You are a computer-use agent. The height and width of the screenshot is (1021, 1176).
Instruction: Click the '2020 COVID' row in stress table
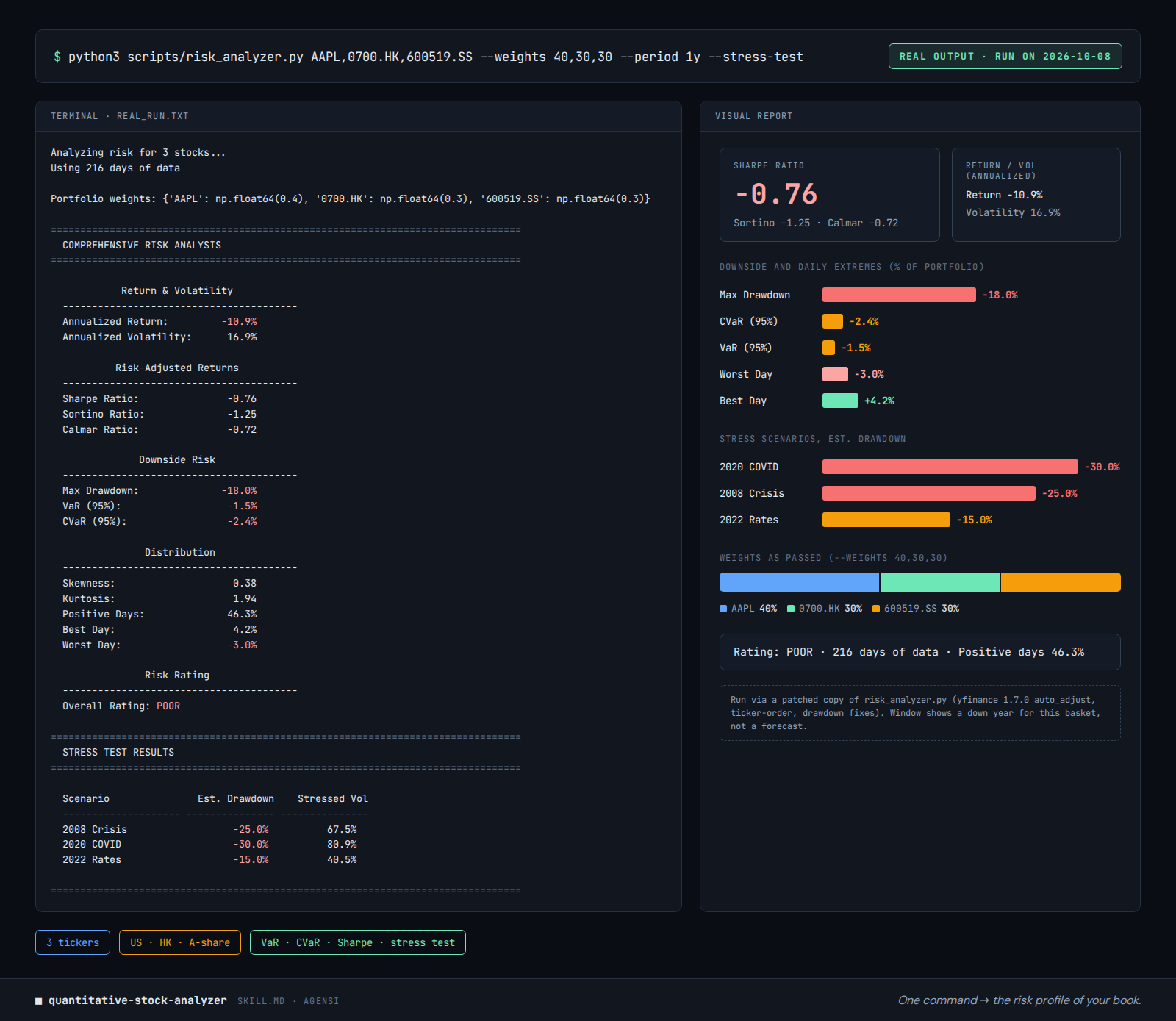(209, 844)
